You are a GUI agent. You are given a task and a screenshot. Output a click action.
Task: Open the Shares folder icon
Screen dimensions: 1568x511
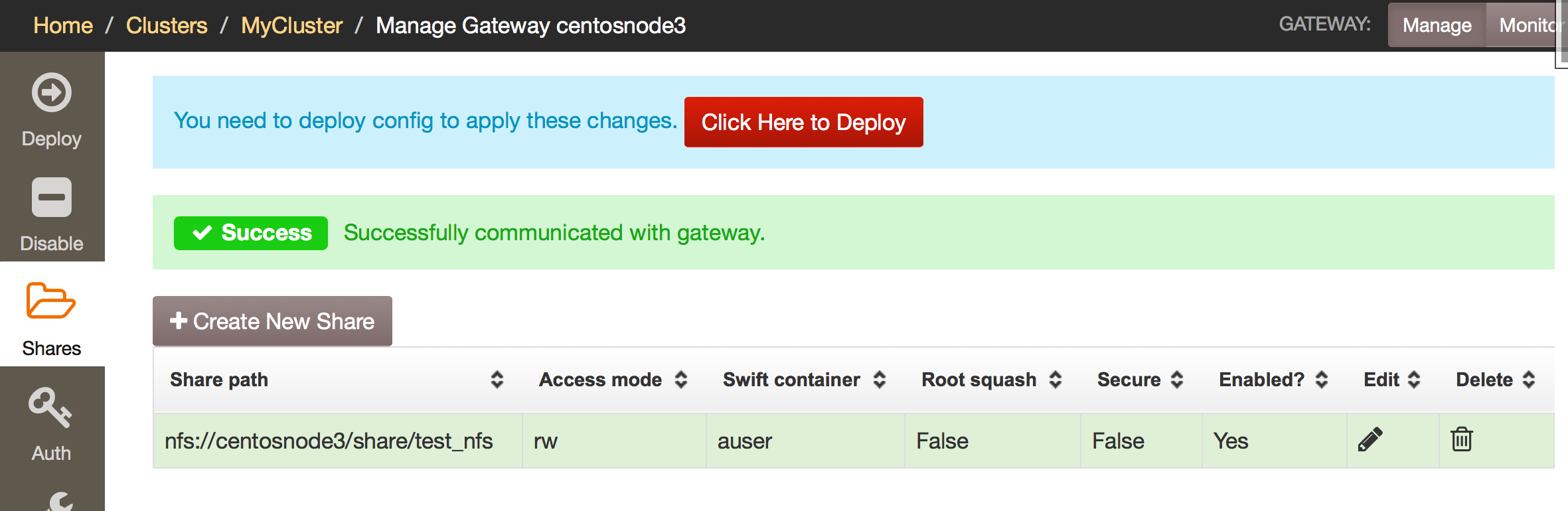tap(51, 301)
